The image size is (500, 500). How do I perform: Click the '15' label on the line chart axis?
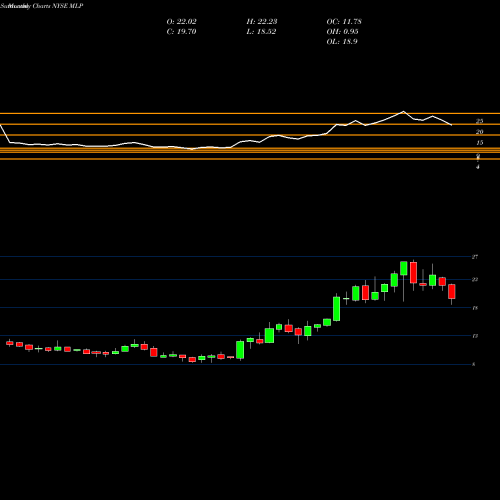(x=479, y=143)
